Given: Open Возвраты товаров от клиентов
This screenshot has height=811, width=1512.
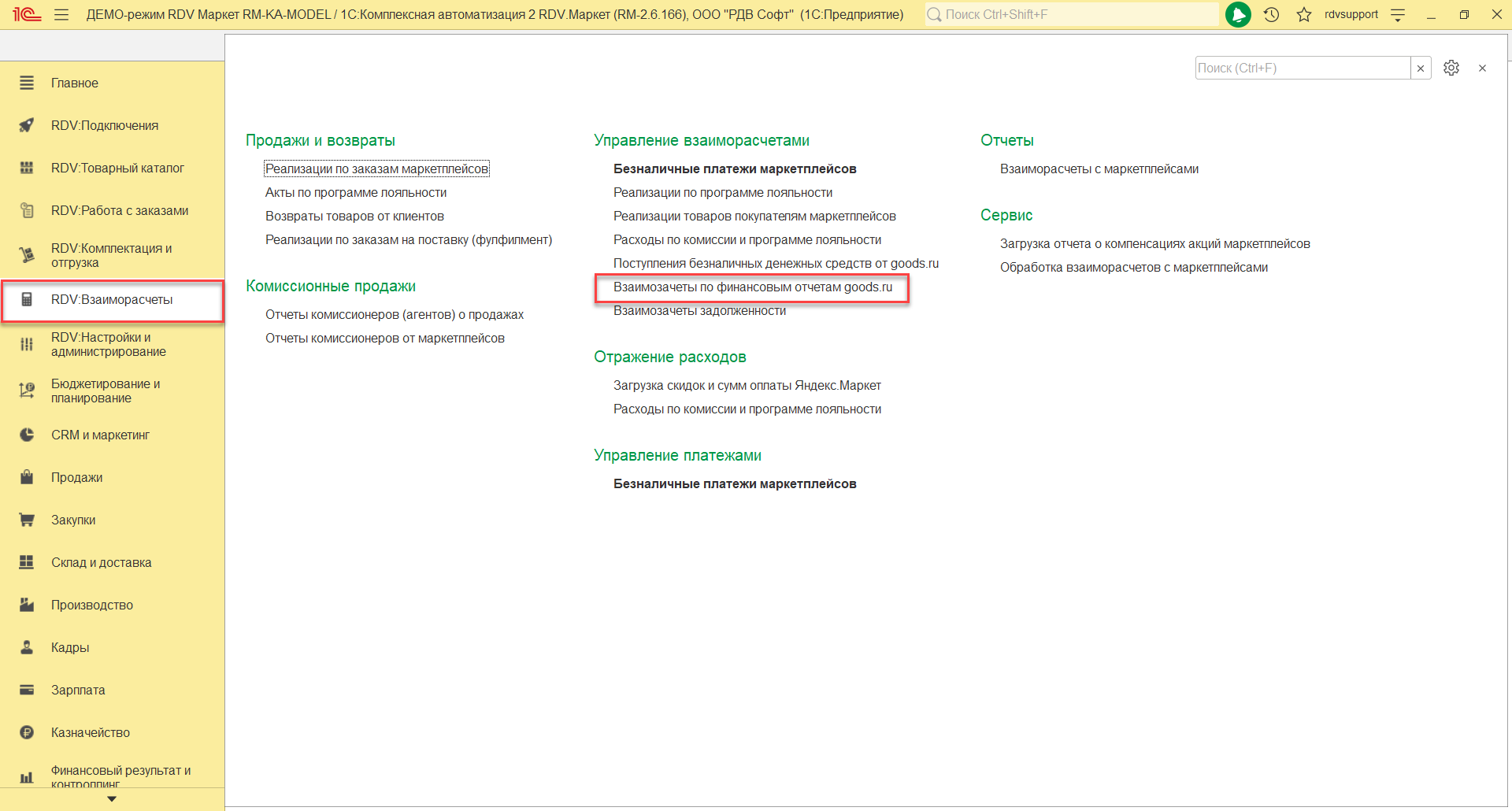Looking at the screenshot, I should [x=354, y=216].
